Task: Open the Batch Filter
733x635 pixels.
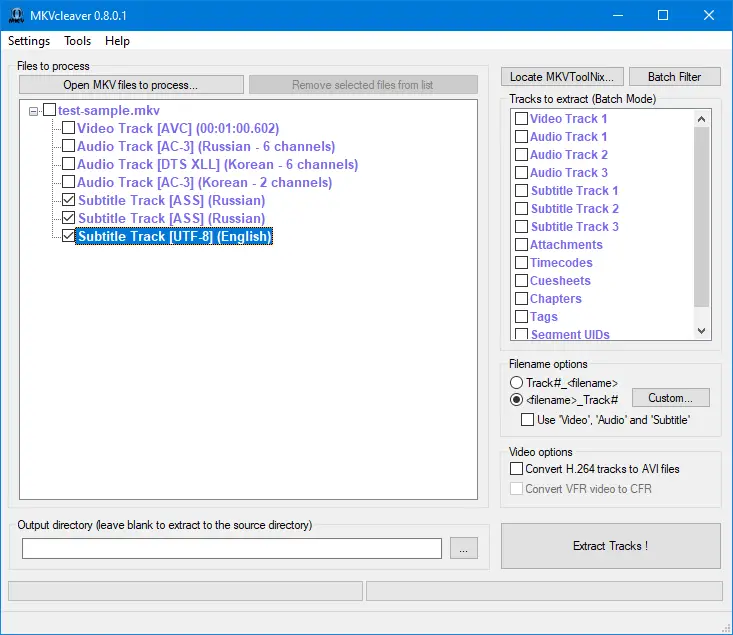Action: click(x=674, y=77)
